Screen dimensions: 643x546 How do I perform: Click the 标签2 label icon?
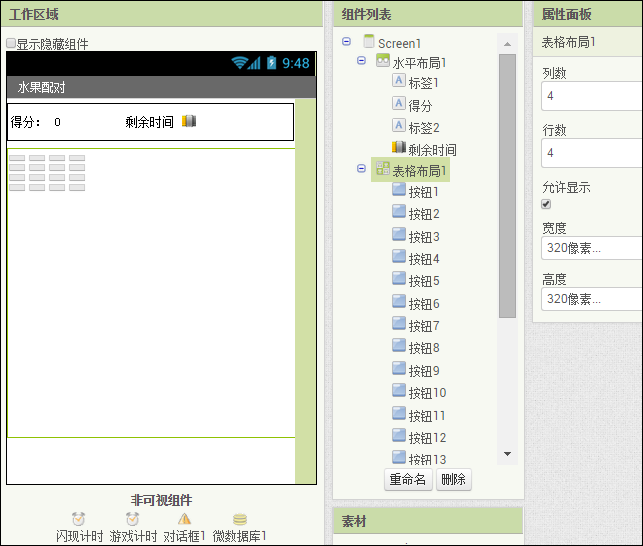399,125
